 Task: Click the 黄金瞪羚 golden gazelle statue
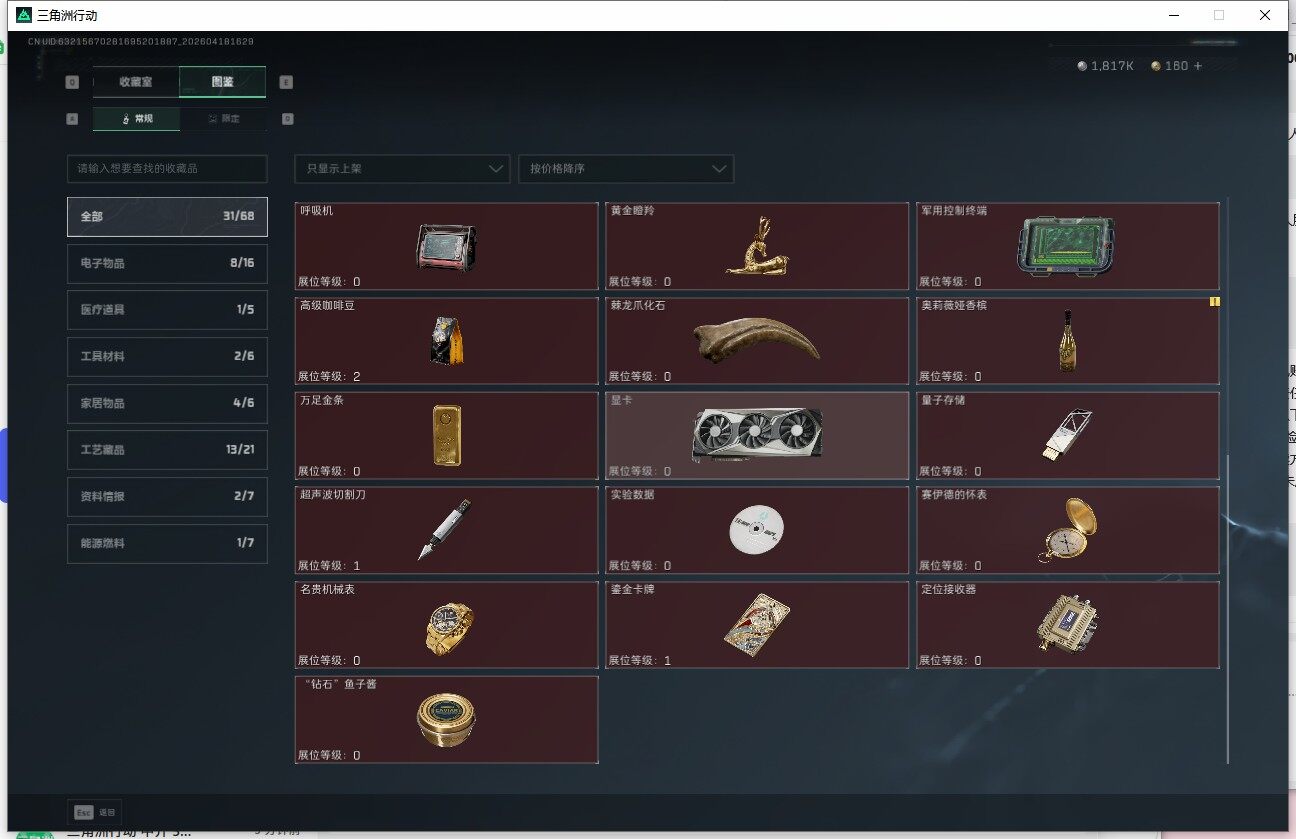pyautogui.click(x=757, y=245)
